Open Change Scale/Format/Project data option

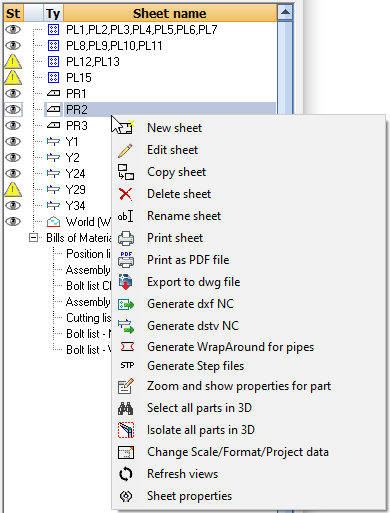tap(238, 452)
